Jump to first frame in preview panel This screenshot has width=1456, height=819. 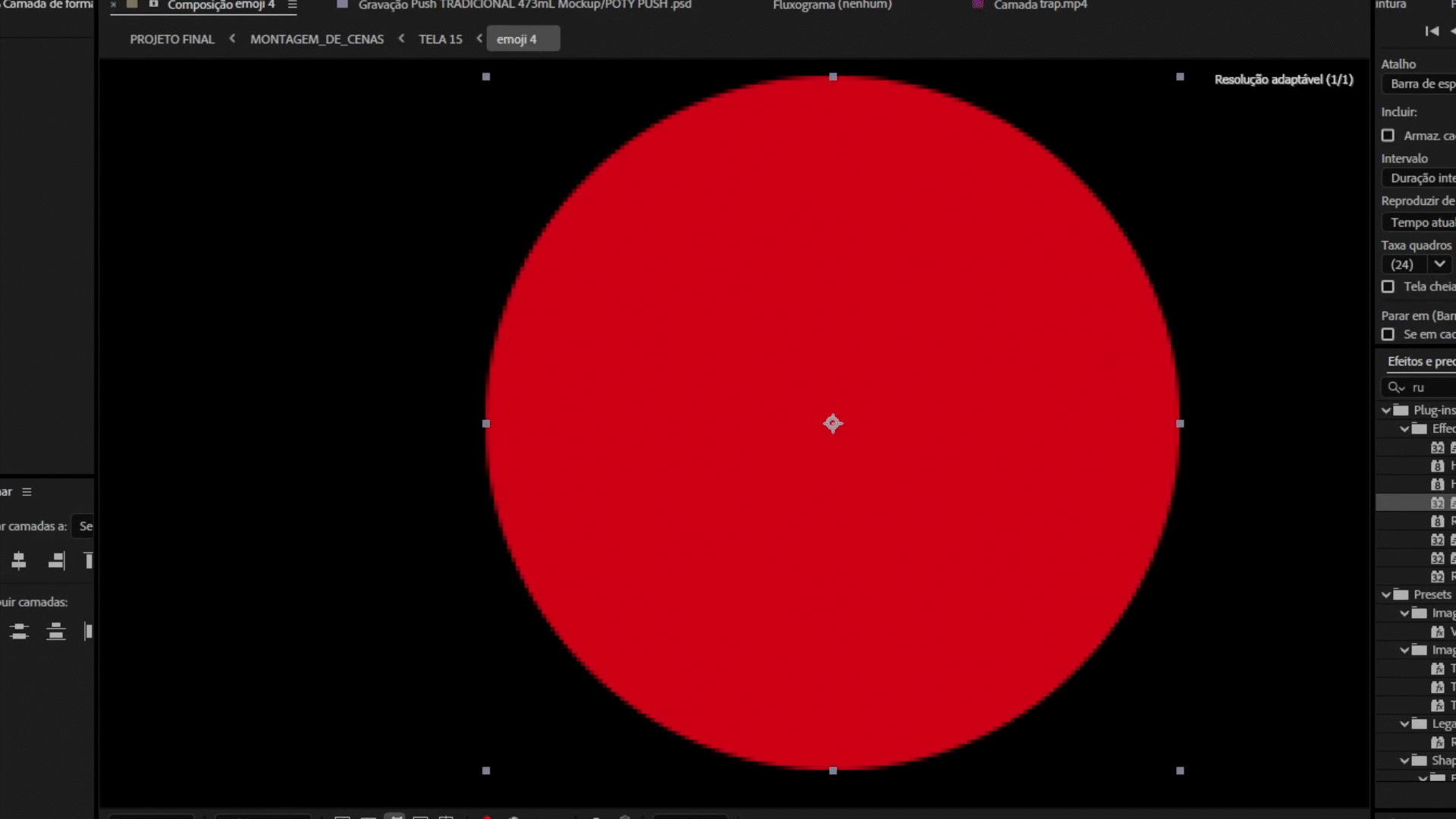[1432, 31]
